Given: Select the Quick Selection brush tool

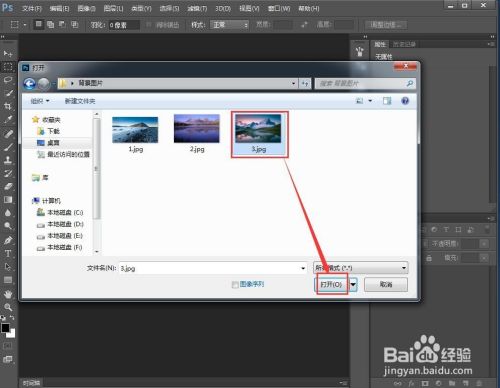Looking at the screenshot, I should click(x=8, y=93).
